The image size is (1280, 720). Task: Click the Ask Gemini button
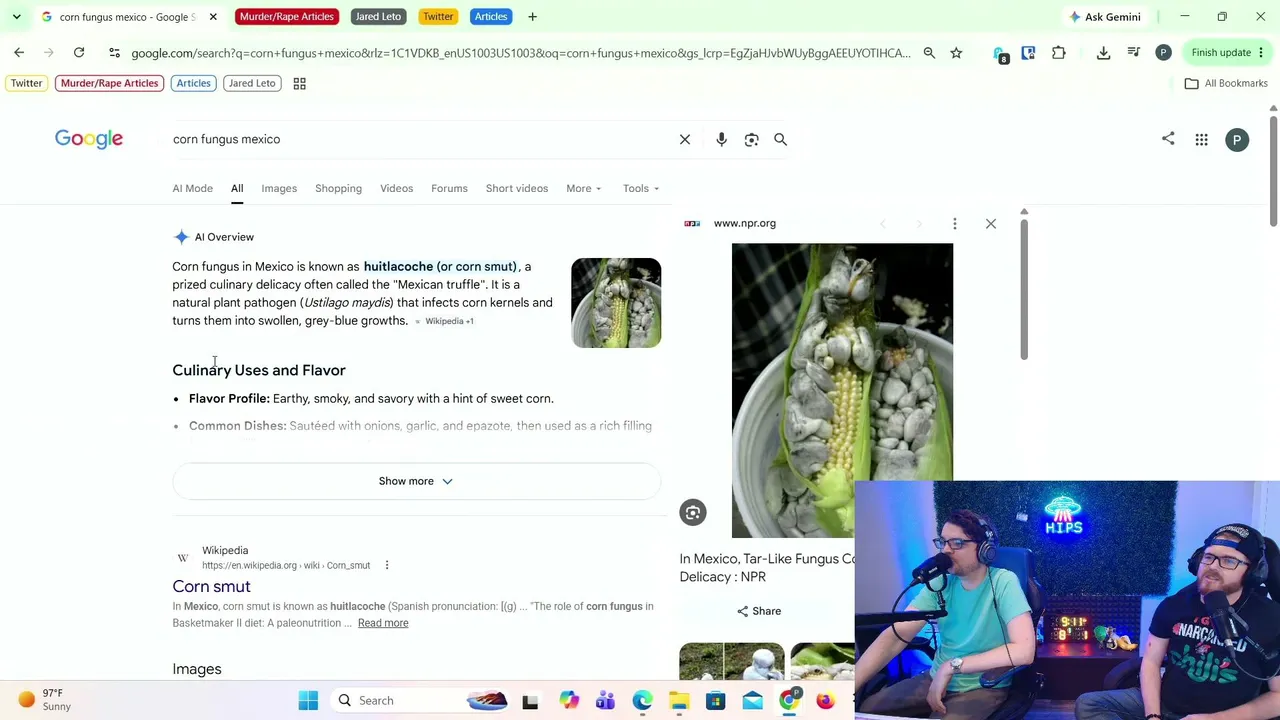pyautogui.click(x=1105, y=16)
